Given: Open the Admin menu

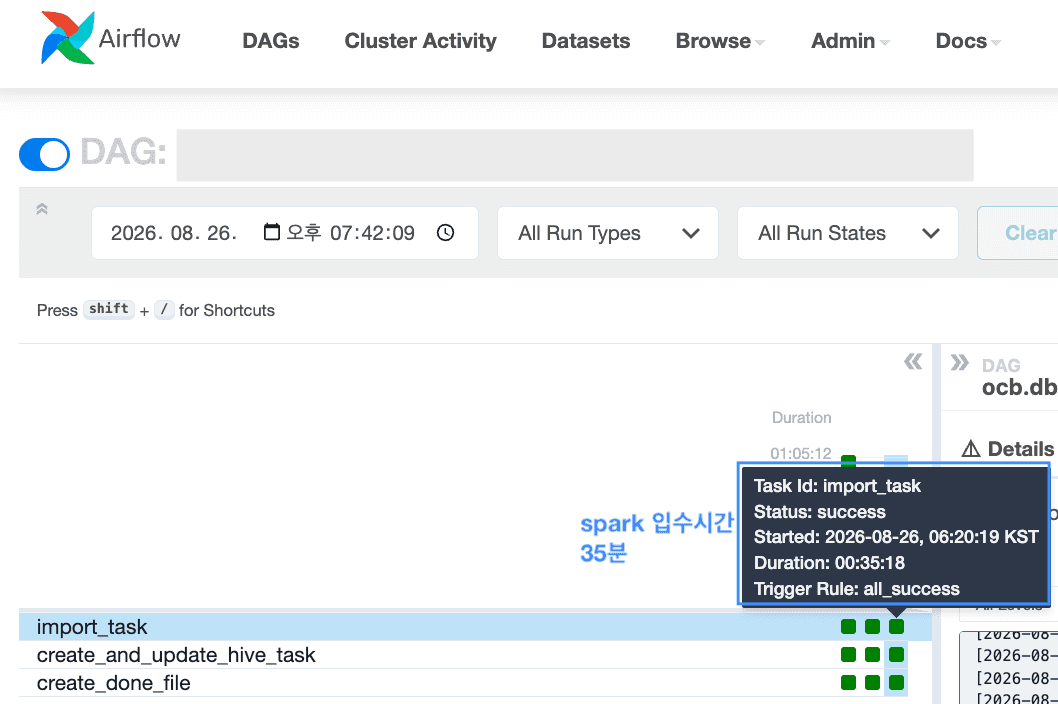Looking at the screenshot, I should pyautogui.click(x=850, y=41).
